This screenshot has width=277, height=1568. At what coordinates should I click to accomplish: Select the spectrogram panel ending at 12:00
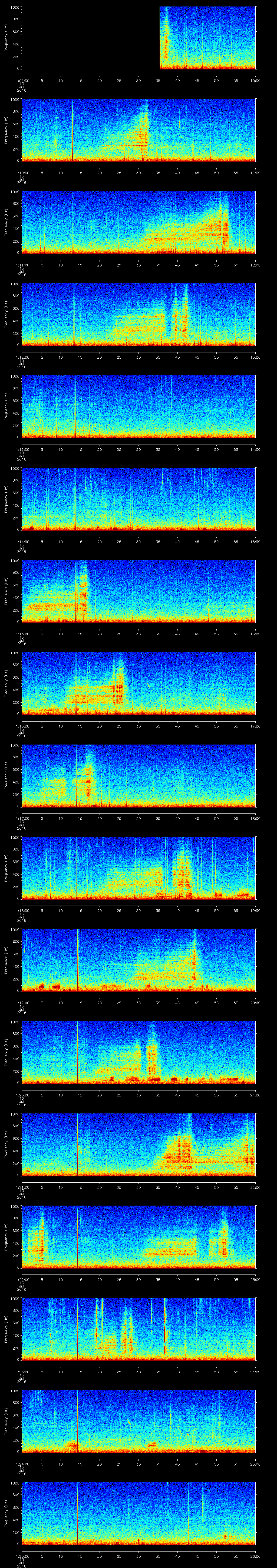(139, 222)
